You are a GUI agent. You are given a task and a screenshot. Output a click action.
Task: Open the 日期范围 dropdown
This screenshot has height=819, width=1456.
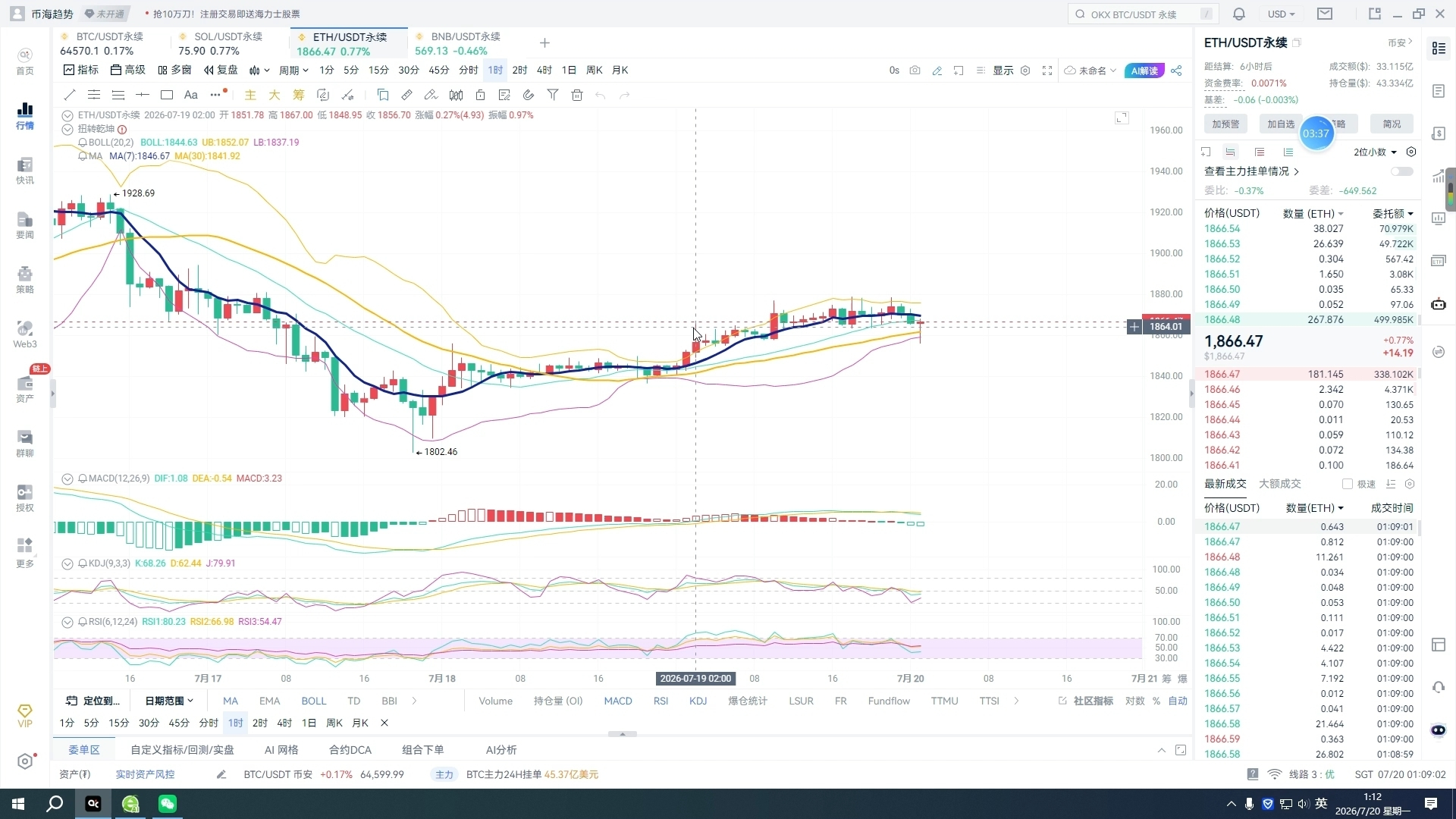(169, 701)
